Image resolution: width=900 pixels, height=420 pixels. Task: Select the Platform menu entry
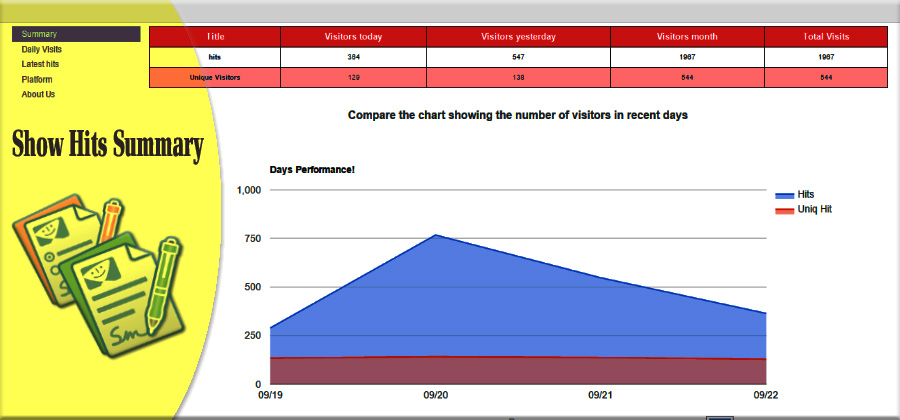[x=37, y=79]
